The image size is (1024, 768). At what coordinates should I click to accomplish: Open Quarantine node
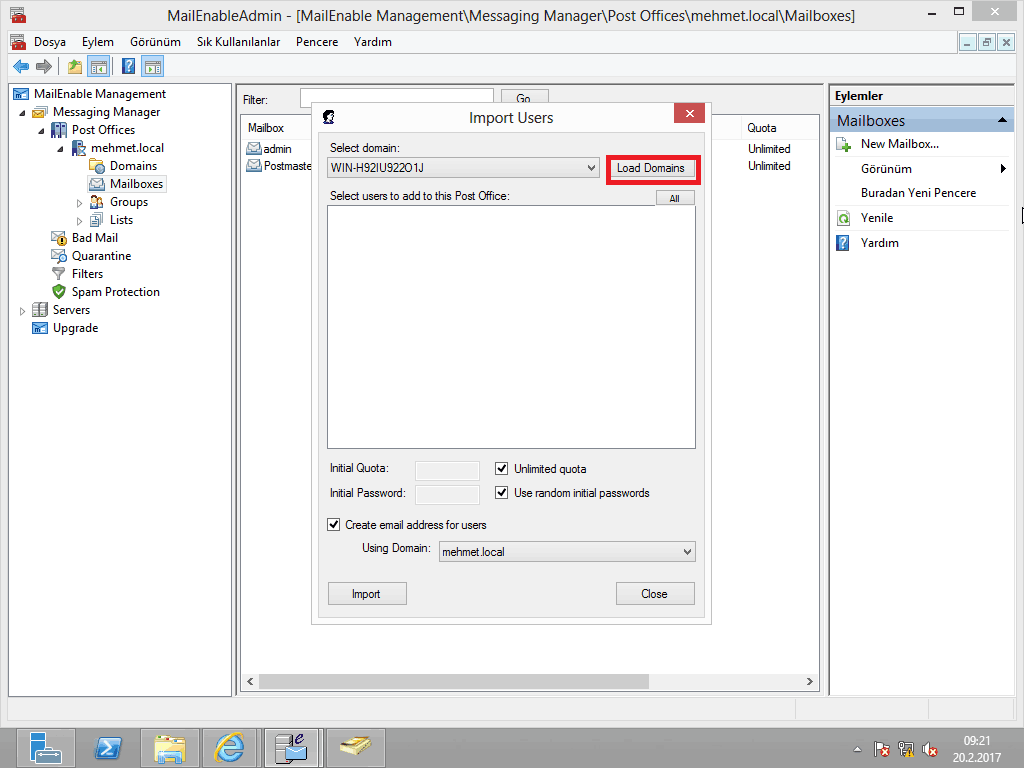(x=101, y=256)
